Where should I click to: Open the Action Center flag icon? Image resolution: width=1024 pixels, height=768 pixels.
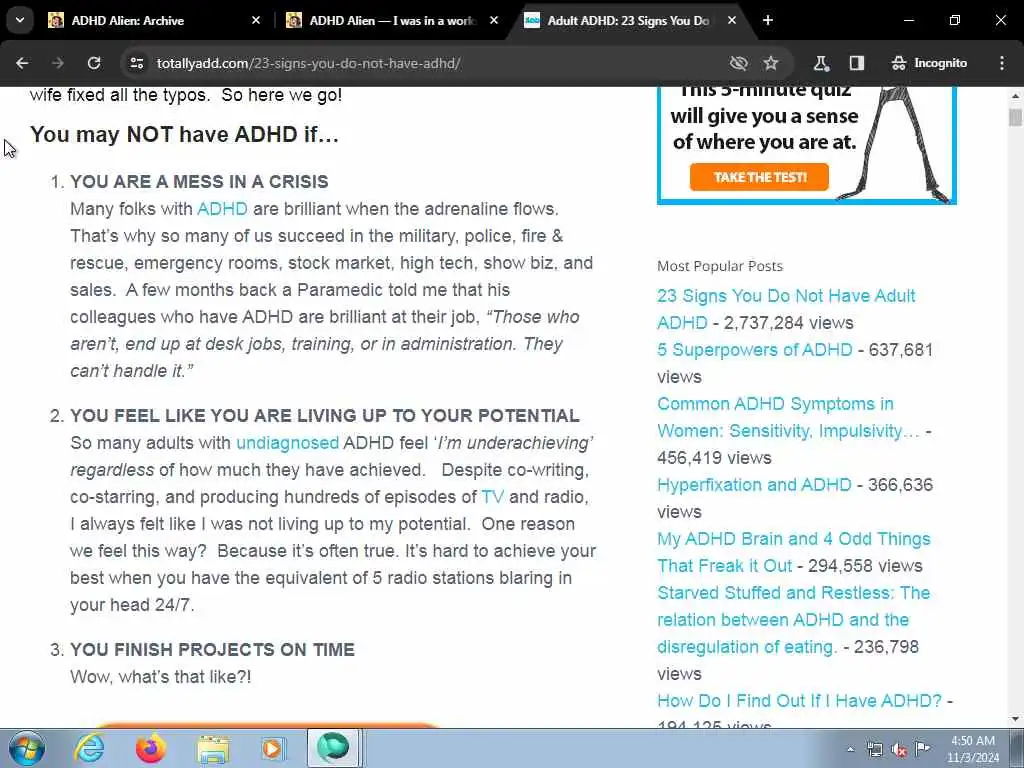[x=922, y=748]
